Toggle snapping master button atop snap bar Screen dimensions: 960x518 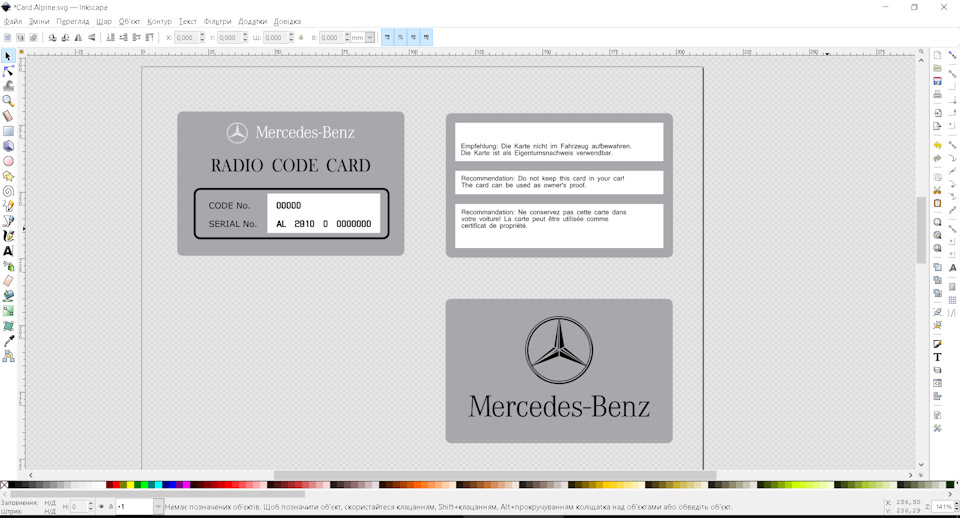tap(952, 54)
